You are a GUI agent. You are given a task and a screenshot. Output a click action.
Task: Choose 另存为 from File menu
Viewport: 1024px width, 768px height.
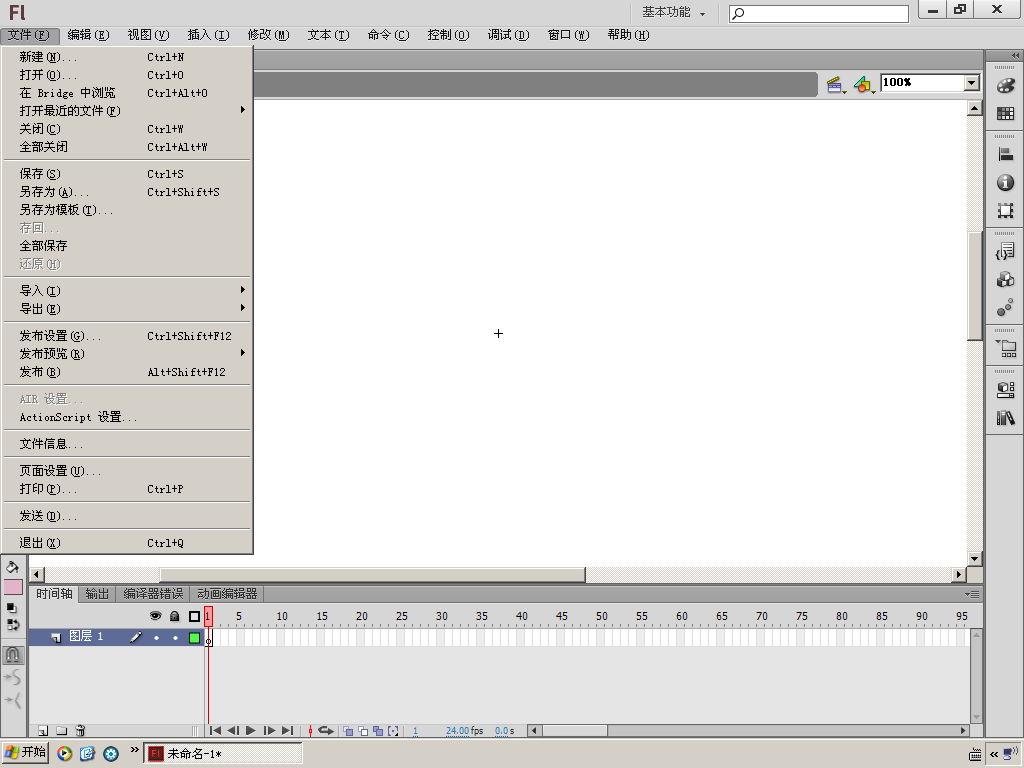coord(128,192)
